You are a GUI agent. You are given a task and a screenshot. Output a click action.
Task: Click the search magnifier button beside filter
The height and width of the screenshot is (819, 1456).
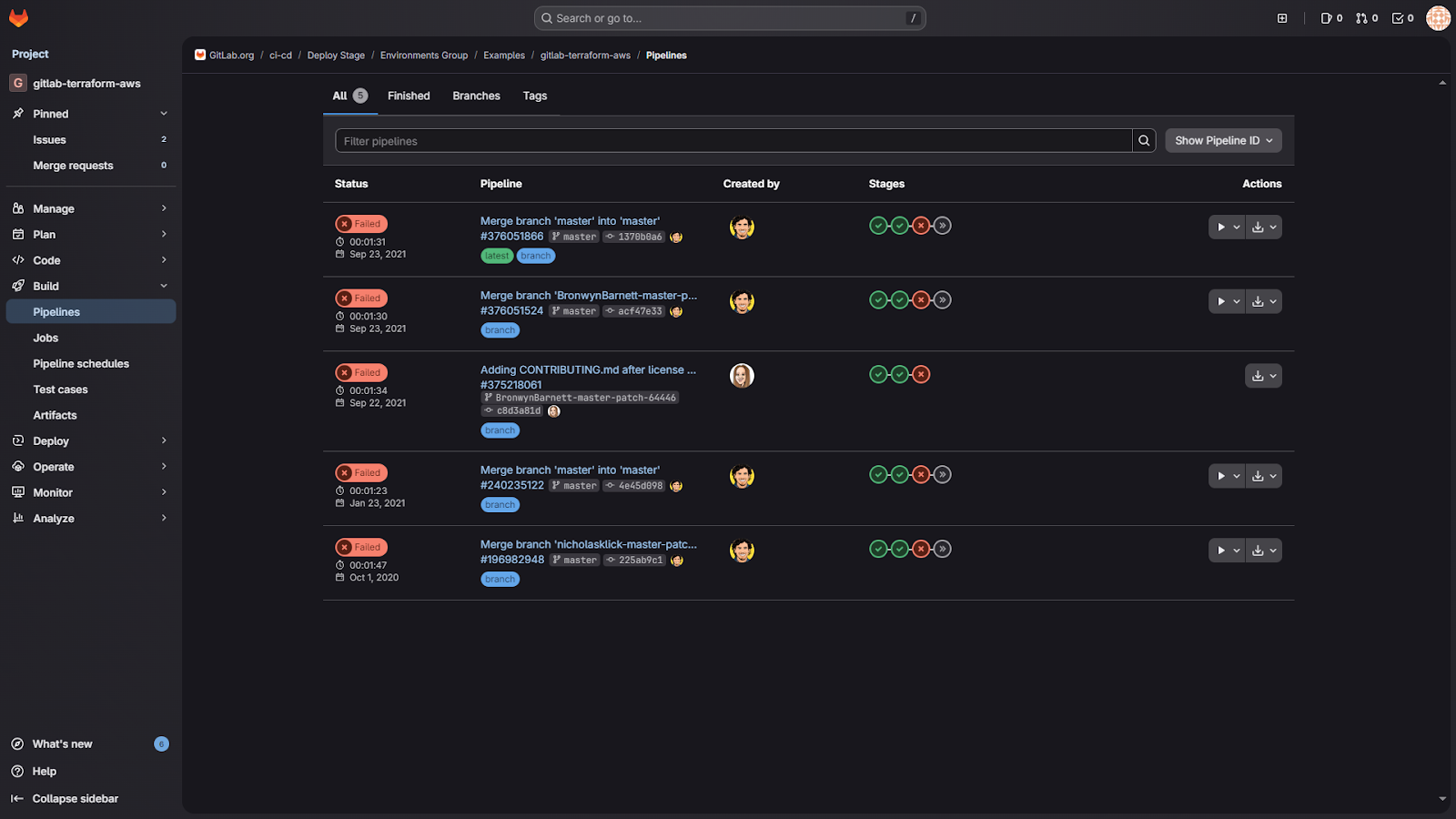pos(1144,140)
